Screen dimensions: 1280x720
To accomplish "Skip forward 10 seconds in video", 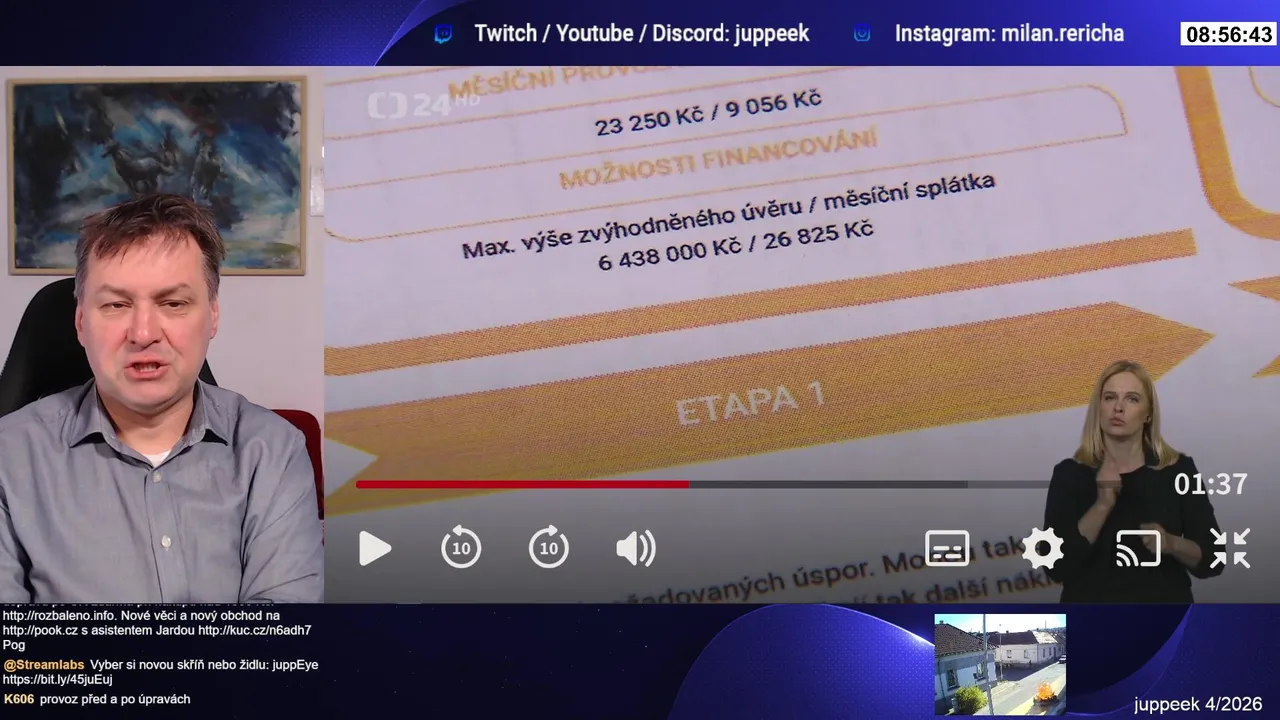I will pos(549,547).
